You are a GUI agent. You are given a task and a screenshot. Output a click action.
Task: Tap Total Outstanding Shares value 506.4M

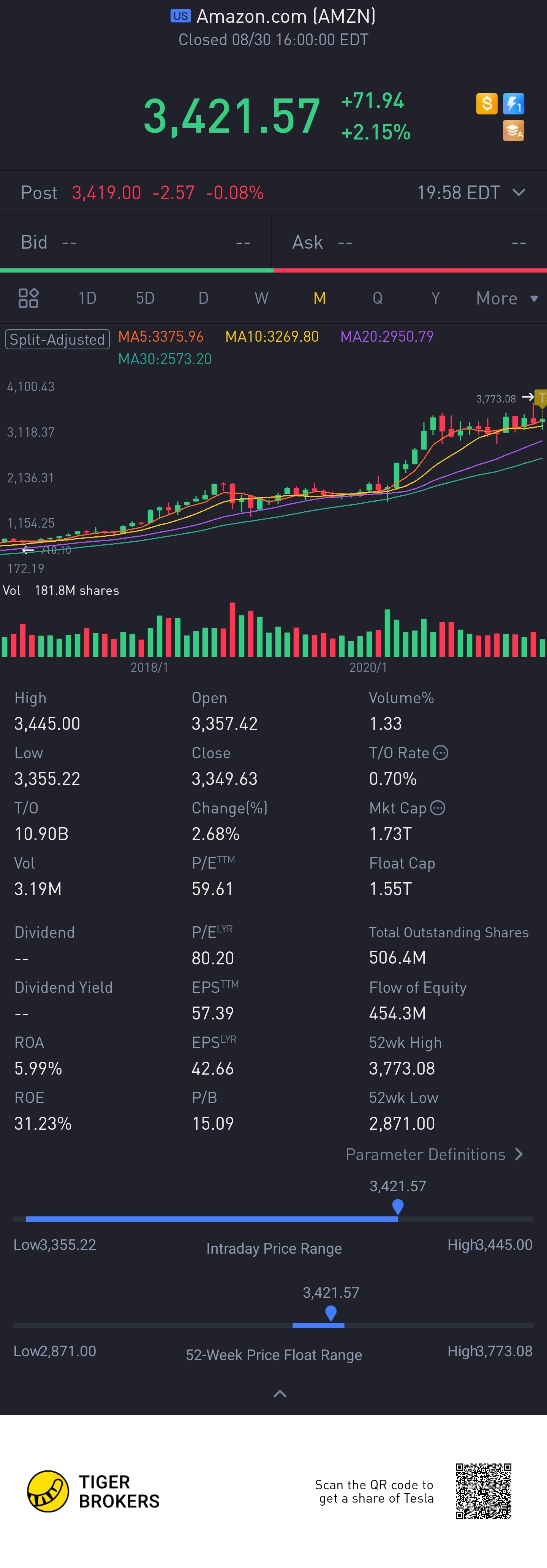(397, 958)
